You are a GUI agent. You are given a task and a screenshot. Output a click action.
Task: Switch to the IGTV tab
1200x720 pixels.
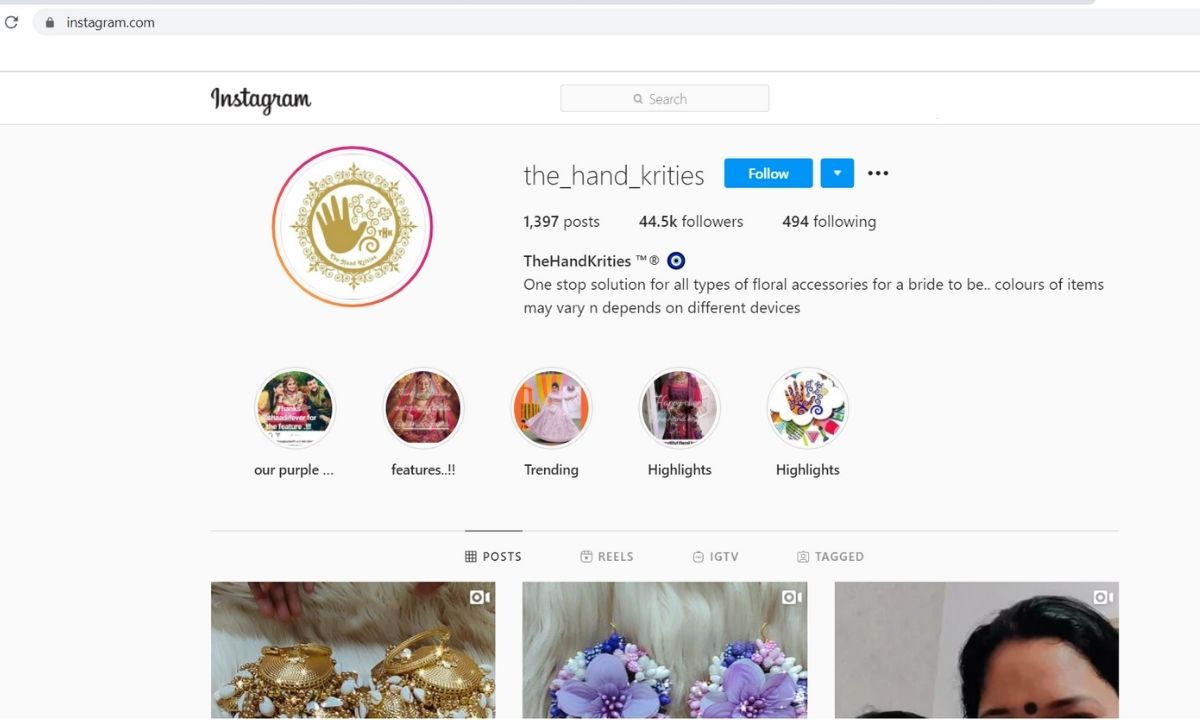(715, 556)
